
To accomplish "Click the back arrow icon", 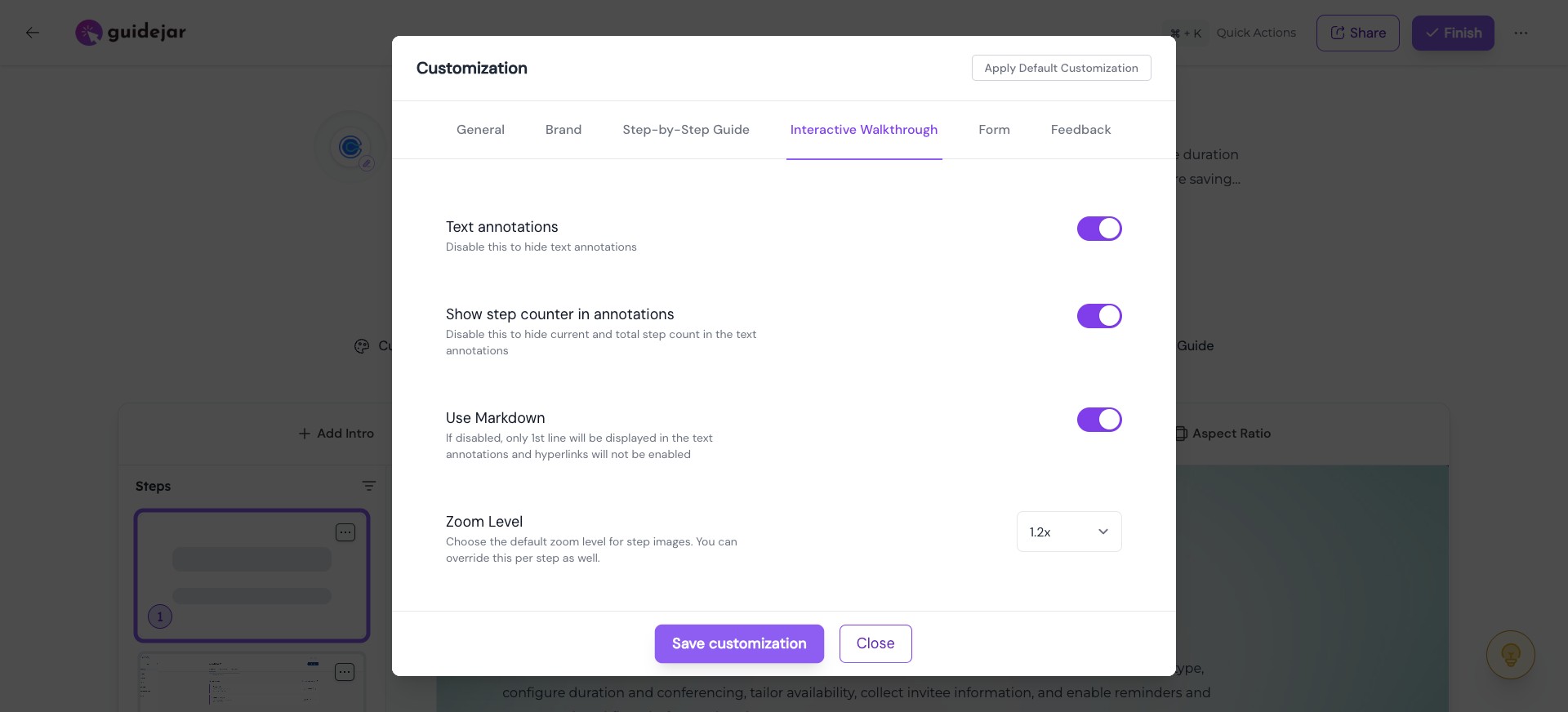I will [33, 33].
